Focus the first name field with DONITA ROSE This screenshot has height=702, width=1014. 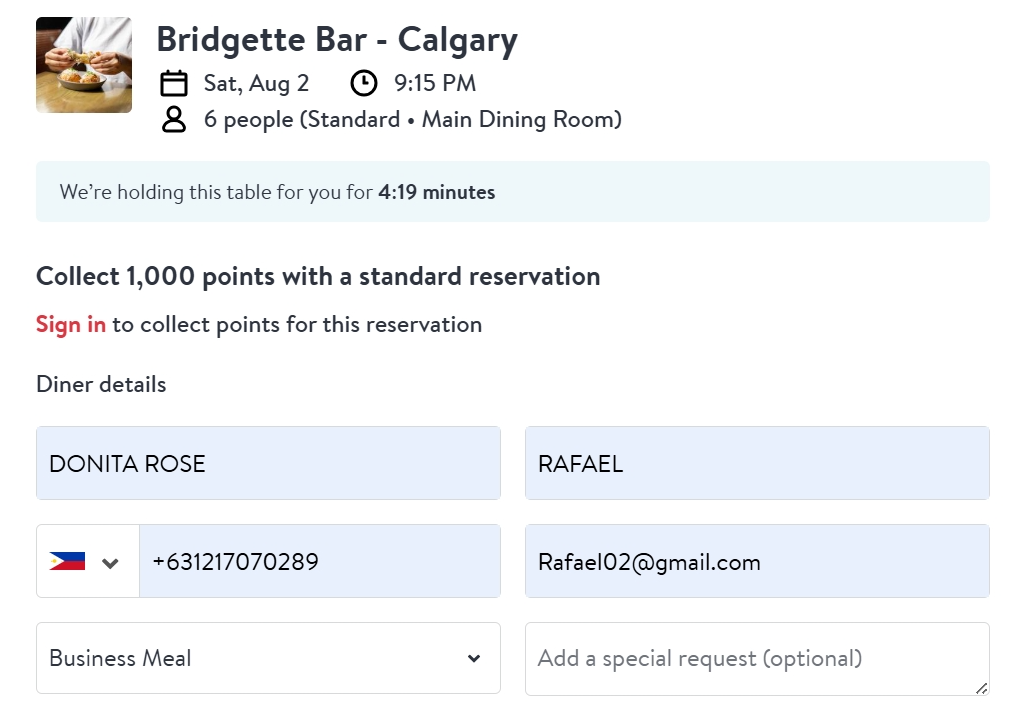coord(268,463)
